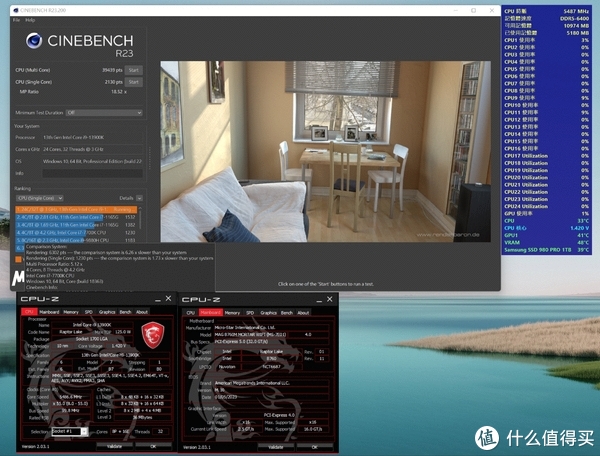Screen dimensions: 600x456
Task: Open the File menu in Cinebench
Action: 16,20
